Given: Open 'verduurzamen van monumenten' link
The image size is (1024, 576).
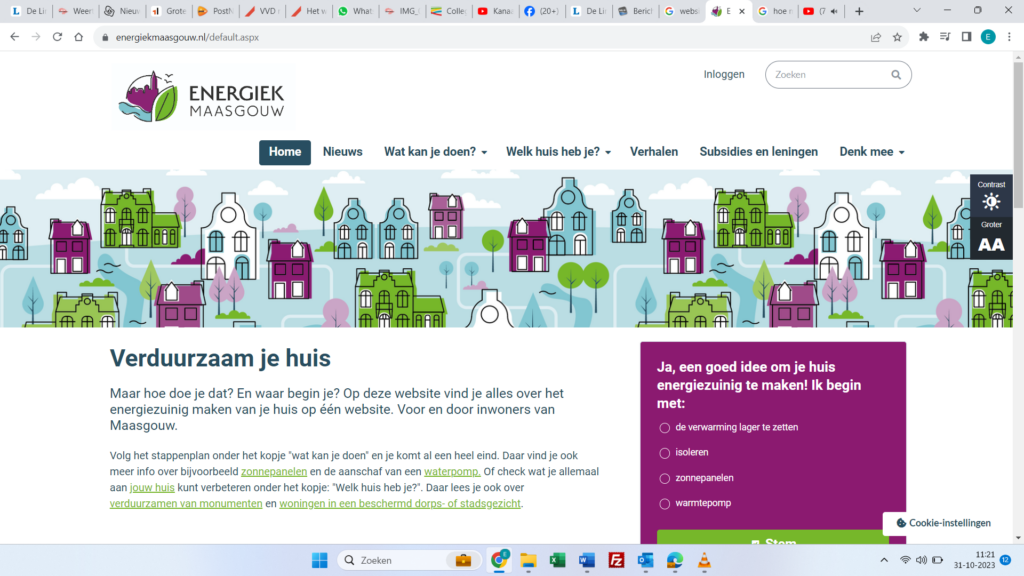Looking at the screenshot, I should 185,504.
